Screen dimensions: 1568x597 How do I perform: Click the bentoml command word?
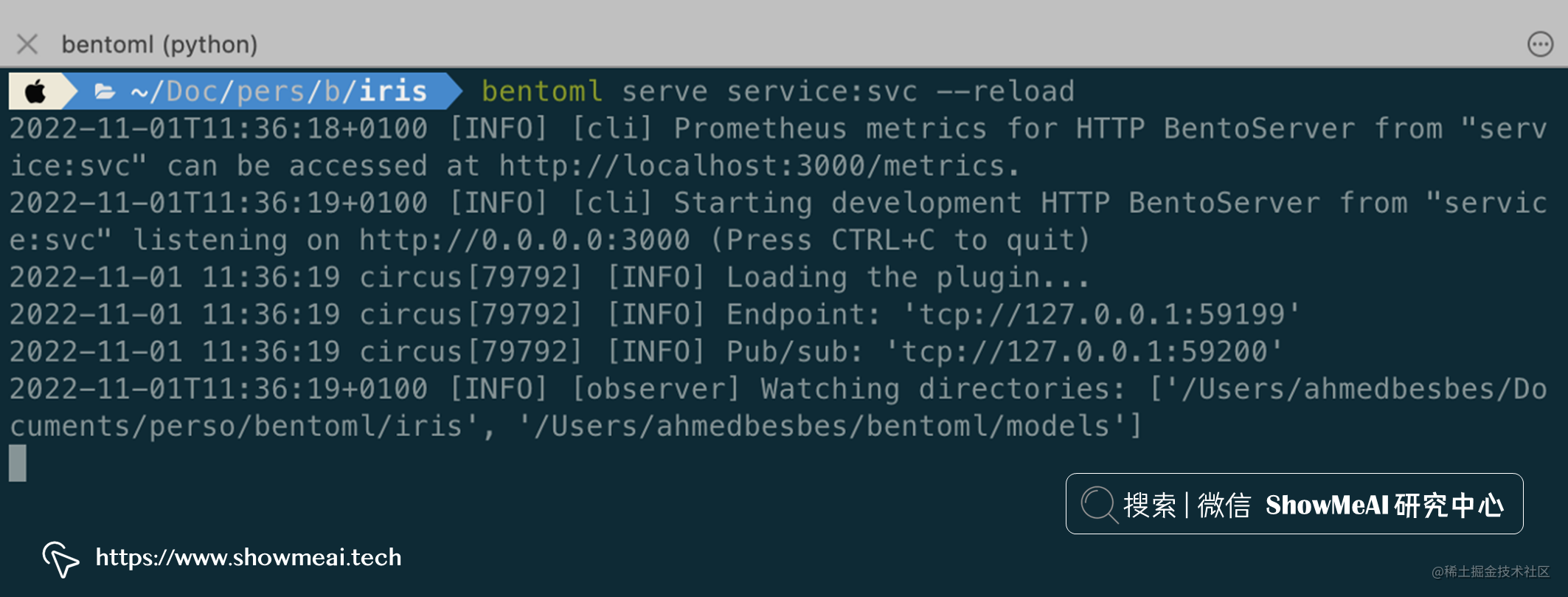pos(542,92)
